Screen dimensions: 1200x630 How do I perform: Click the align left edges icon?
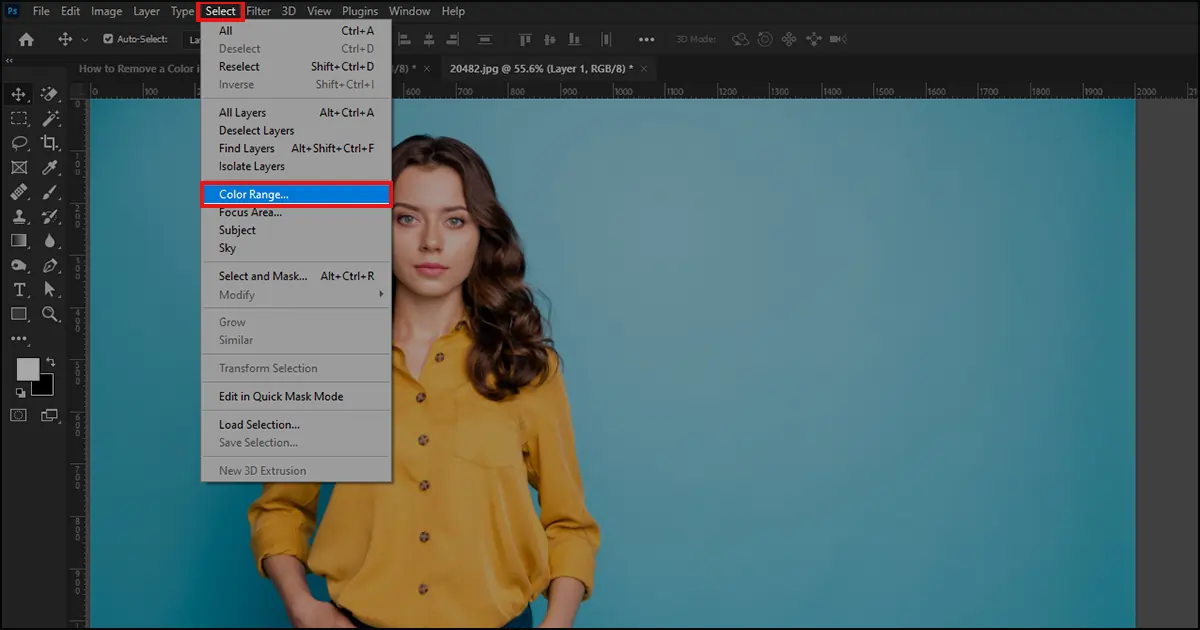(x=404, y=39)
